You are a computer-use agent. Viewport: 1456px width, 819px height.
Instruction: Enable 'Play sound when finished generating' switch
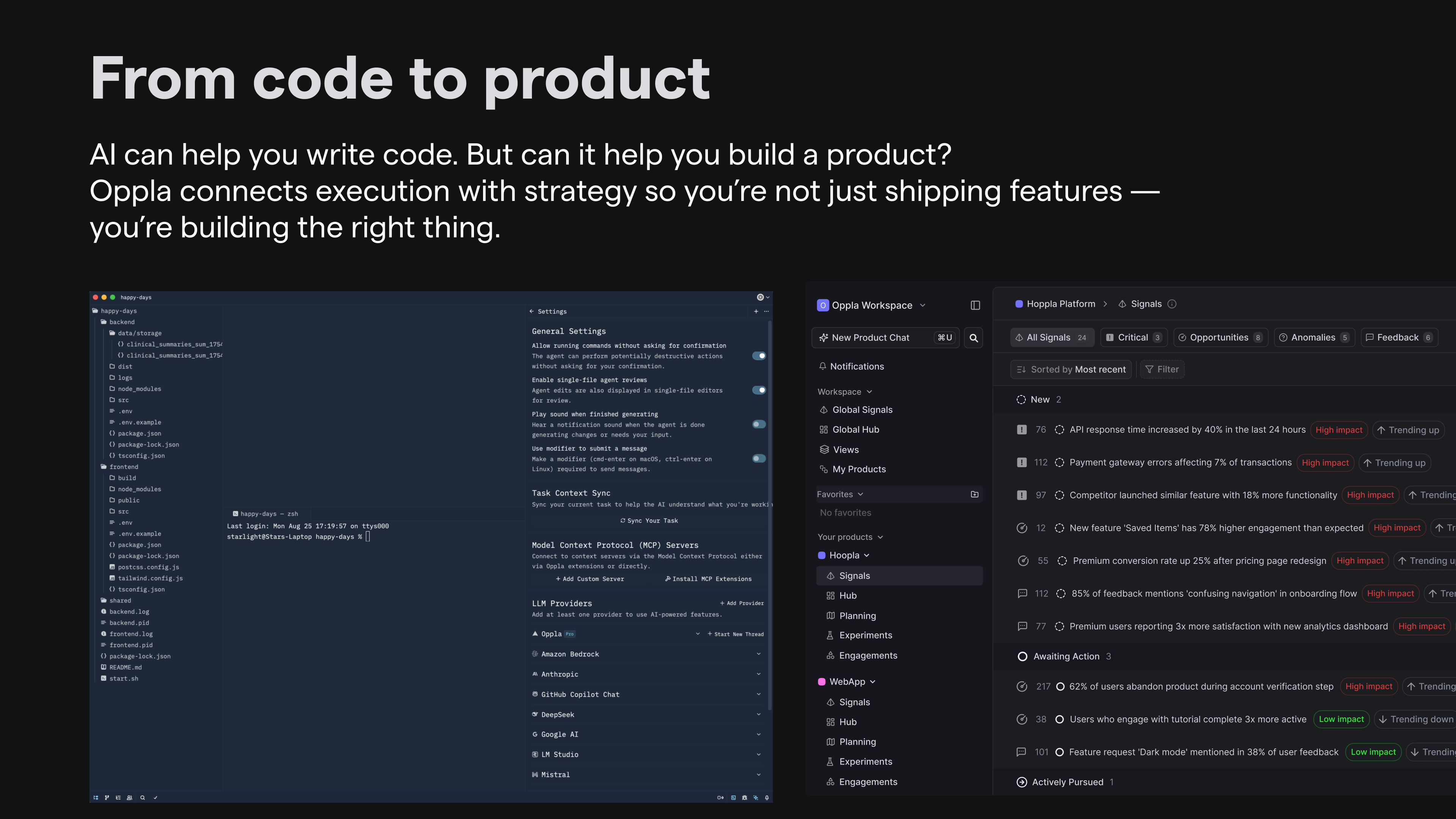pyautogui.click(x=759, y=425)
